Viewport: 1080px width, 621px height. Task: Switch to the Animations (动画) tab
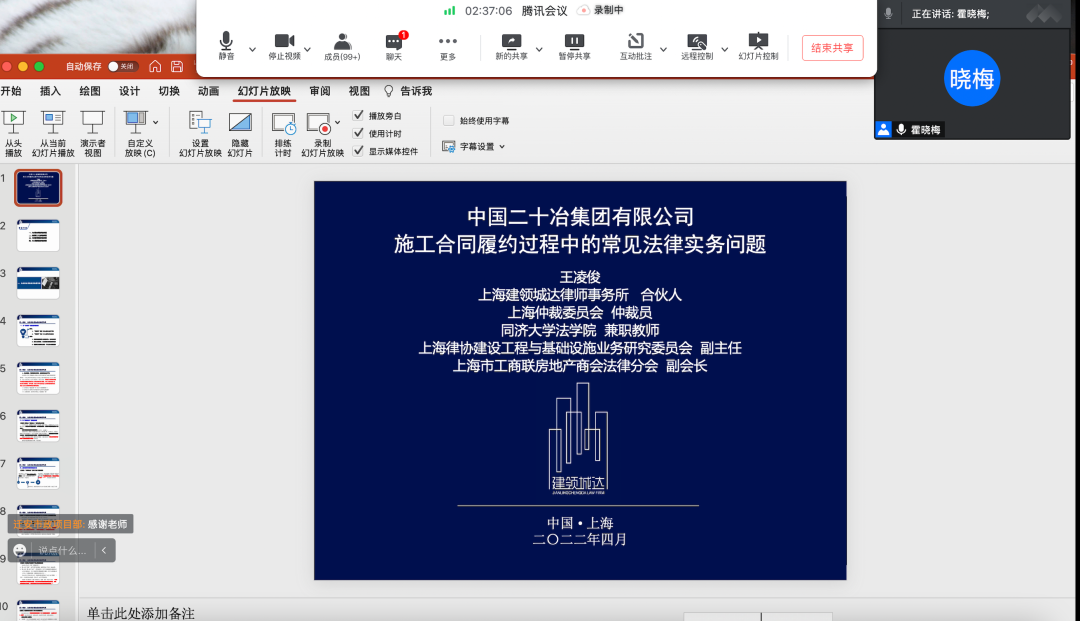click(x=208, y=91)
